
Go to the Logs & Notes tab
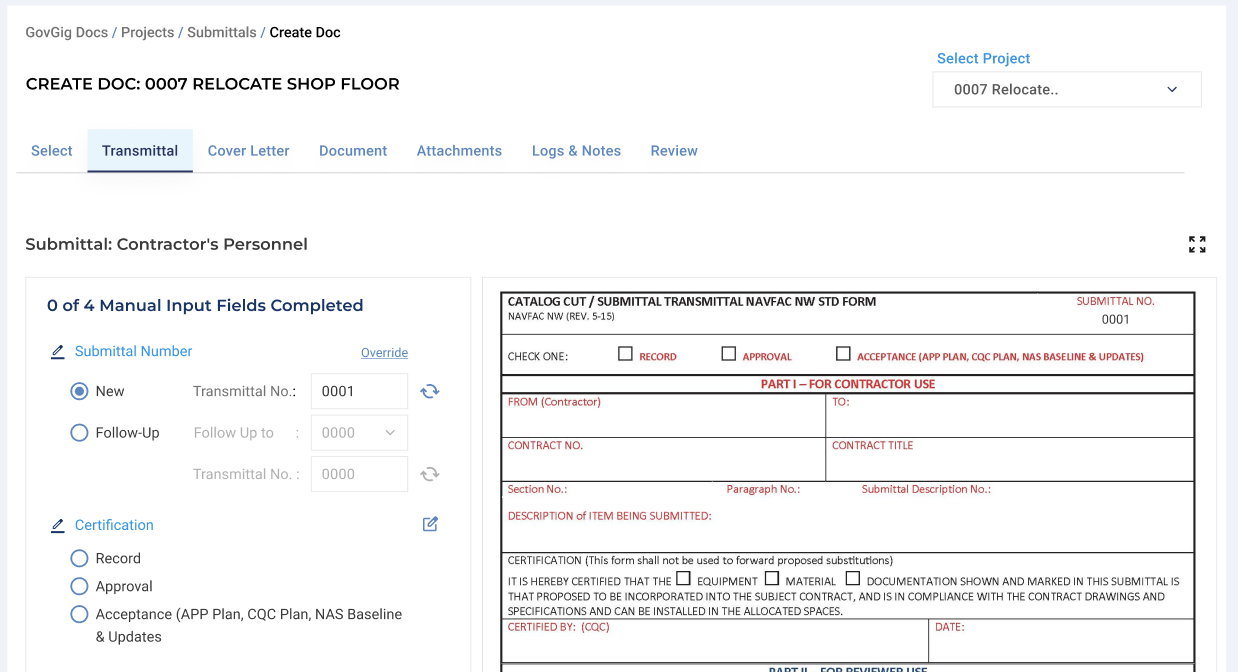(x=576, y=151)
